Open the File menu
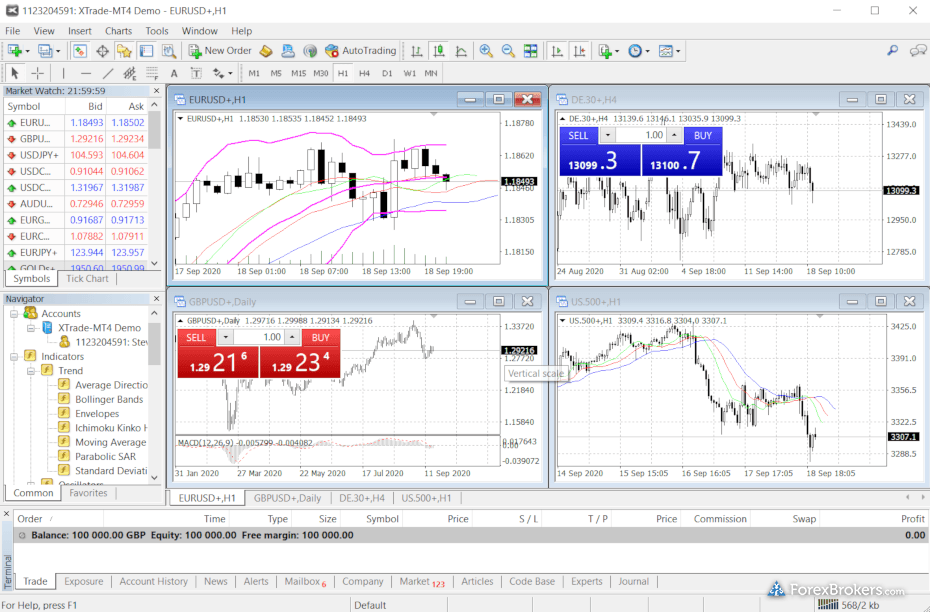This screenshot has width=930, height=612. (12, 31)
